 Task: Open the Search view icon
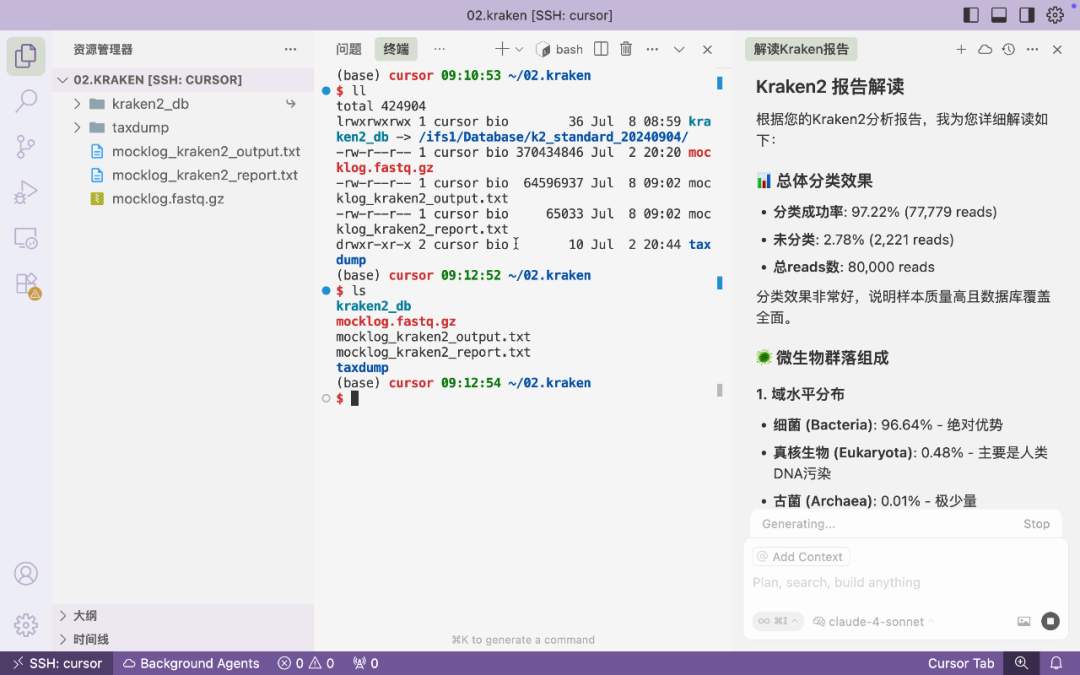[25, 101]
